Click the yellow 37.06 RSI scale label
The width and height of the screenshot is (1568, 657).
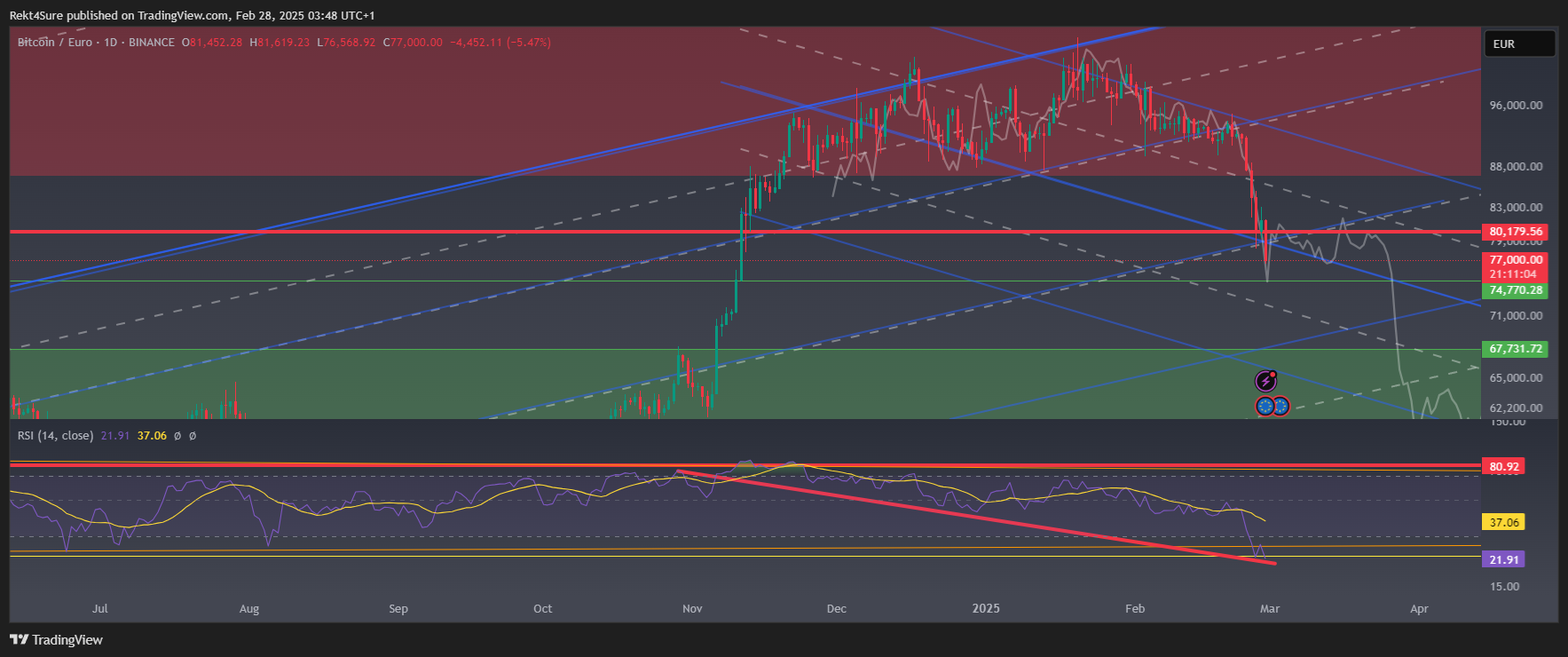tap(1504, 522)
